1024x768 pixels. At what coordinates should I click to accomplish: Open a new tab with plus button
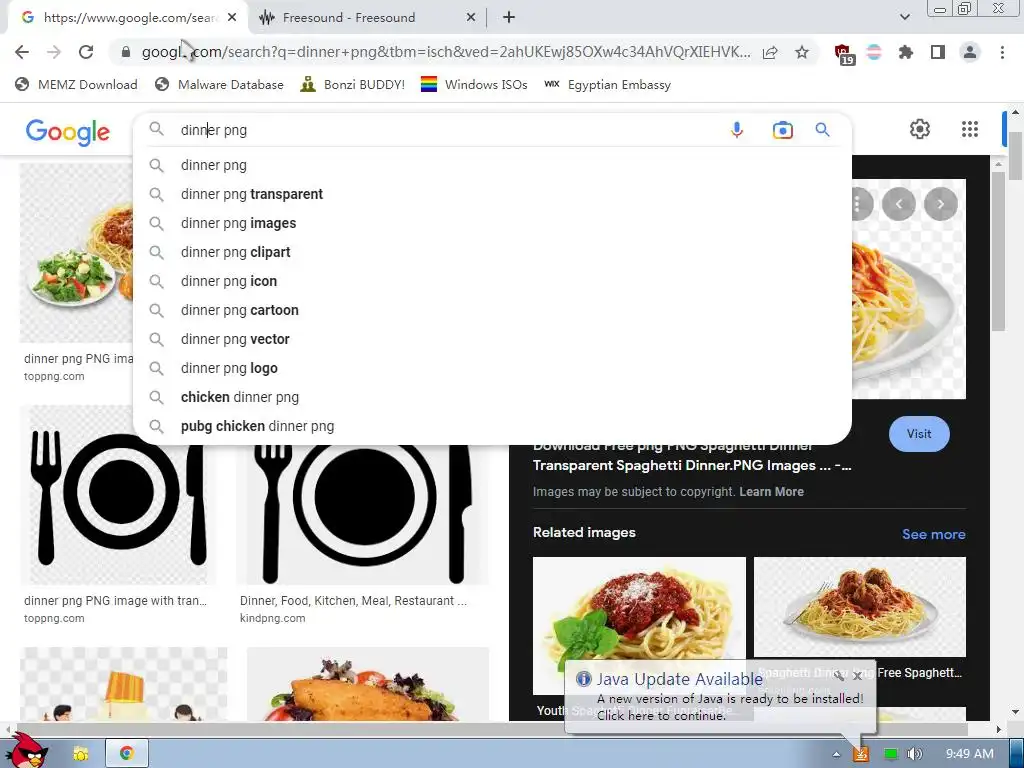tap(509, 18)
